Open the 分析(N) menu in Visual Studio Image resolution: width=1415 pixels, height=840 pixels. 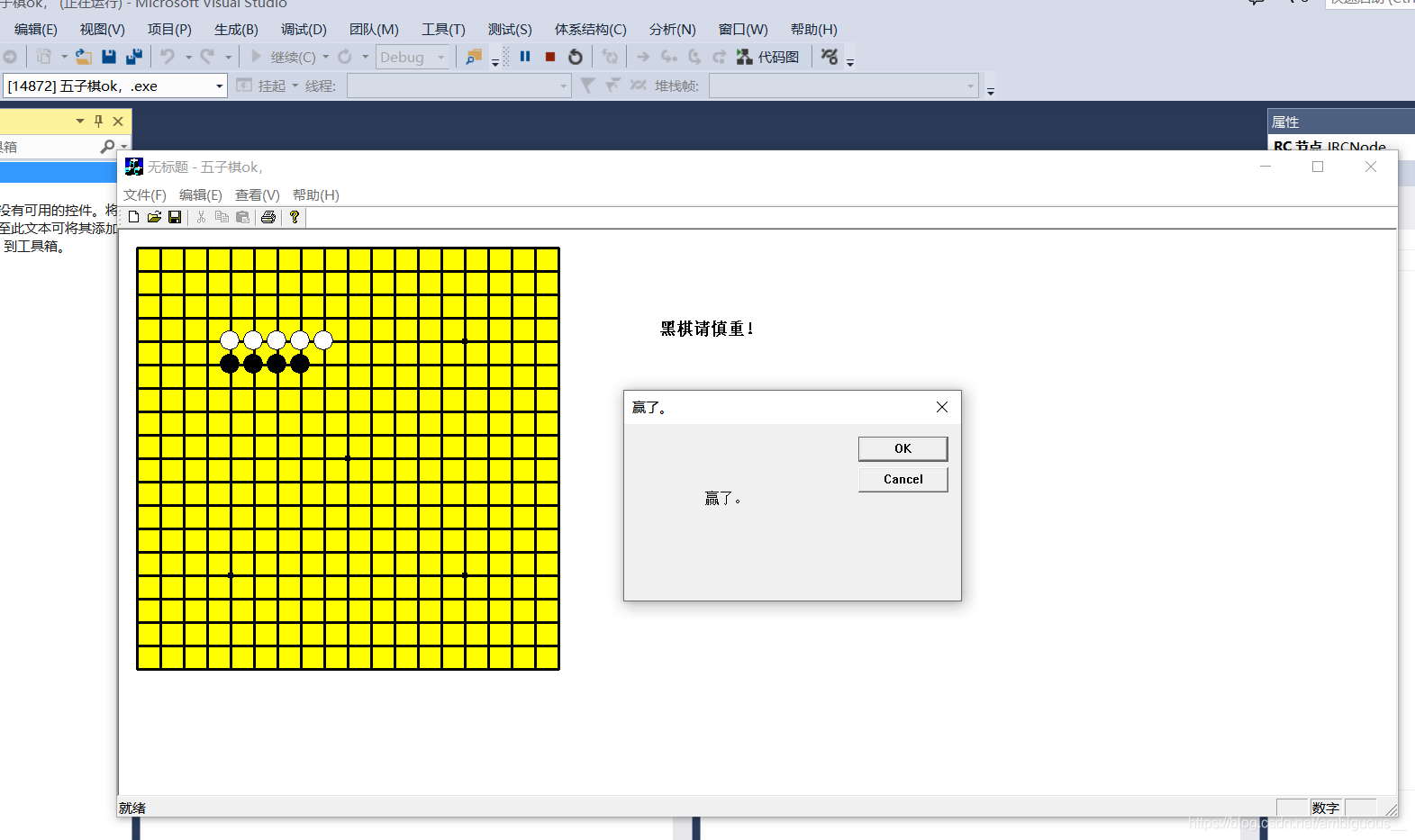[672, 30]
